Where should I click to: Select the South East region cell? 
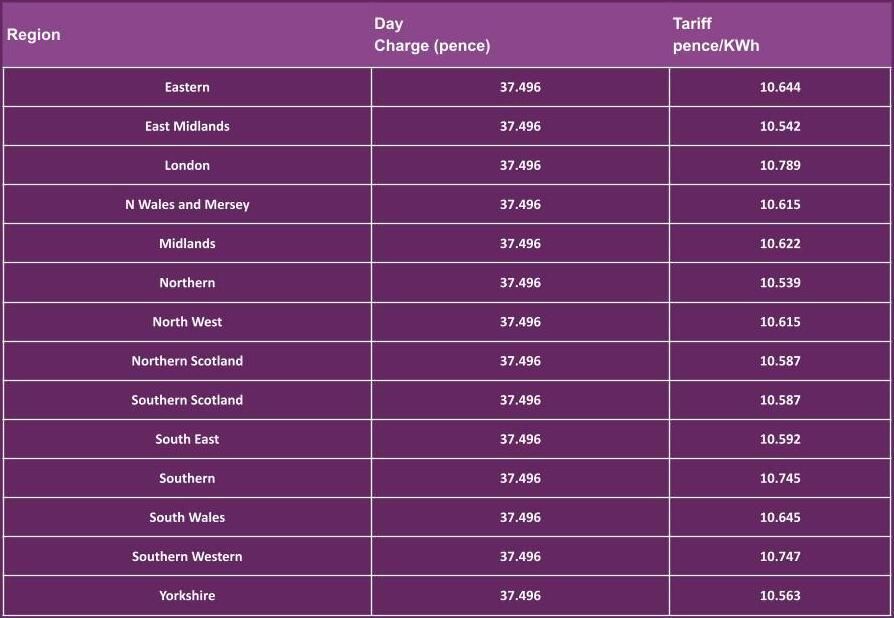pos(187,438)
